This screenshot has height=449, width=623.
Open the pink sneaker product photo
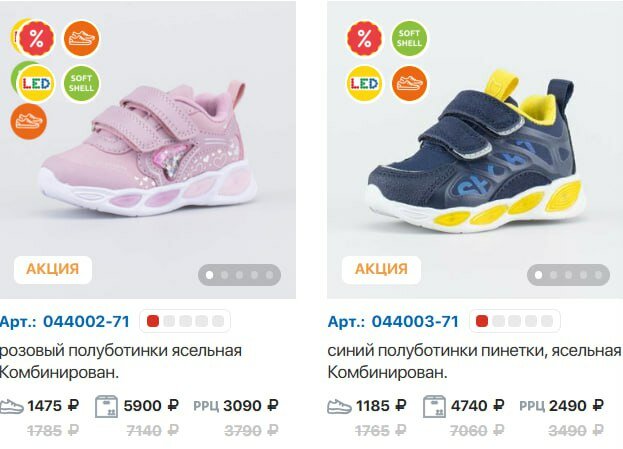(148, 150)
